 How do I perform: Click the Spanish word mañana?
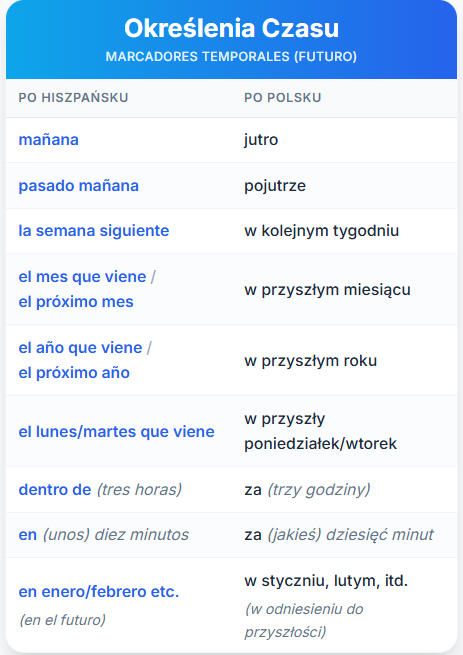click(48, 140)
